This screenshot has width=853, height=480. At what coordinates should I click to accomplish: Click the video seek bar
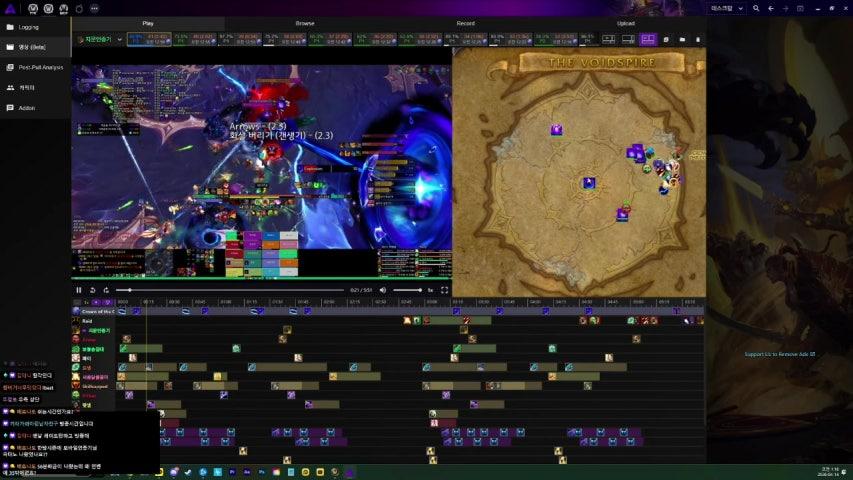230,290
